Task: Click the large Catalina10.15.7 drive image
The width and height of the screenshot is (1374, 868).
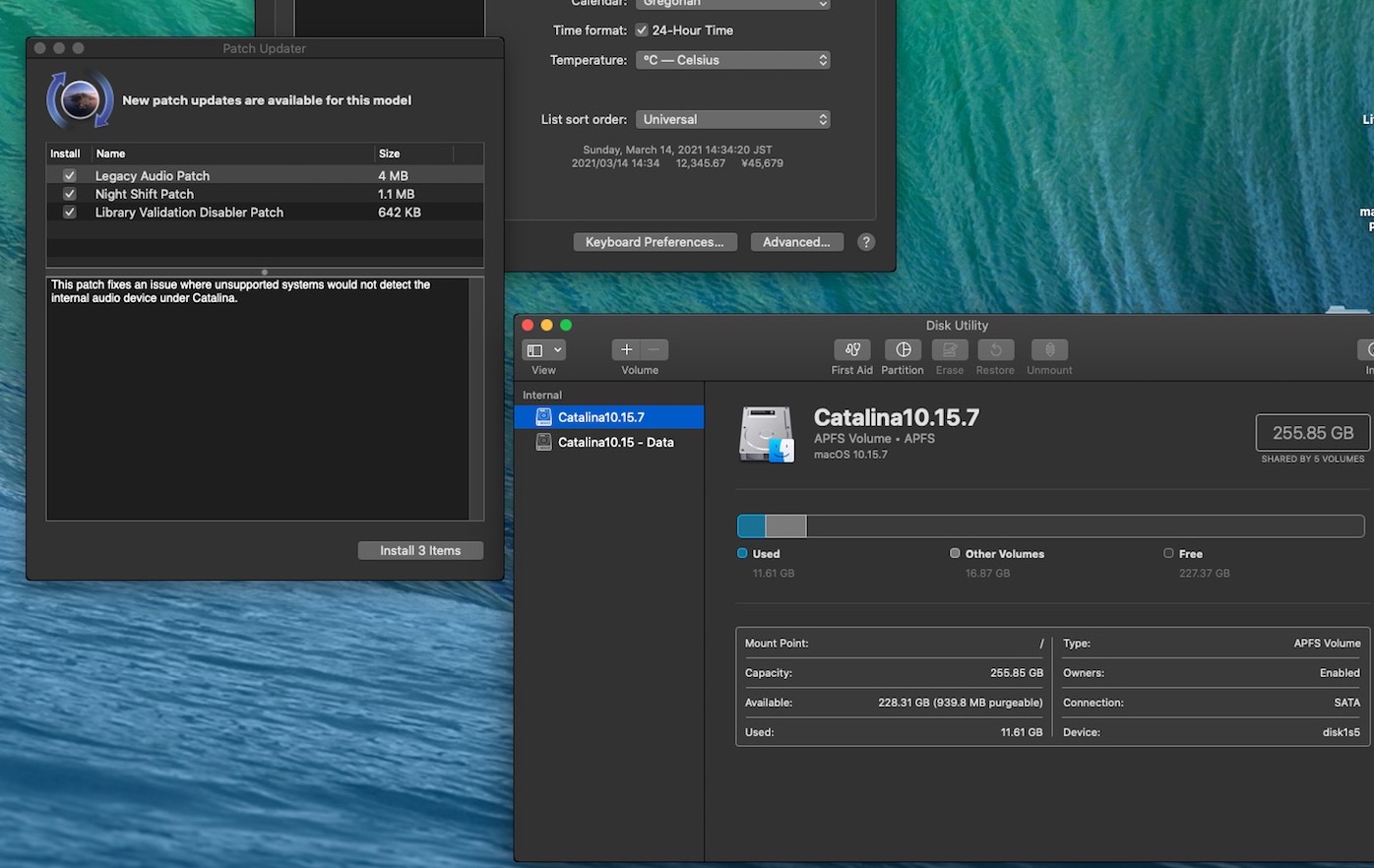Action: 767,434
